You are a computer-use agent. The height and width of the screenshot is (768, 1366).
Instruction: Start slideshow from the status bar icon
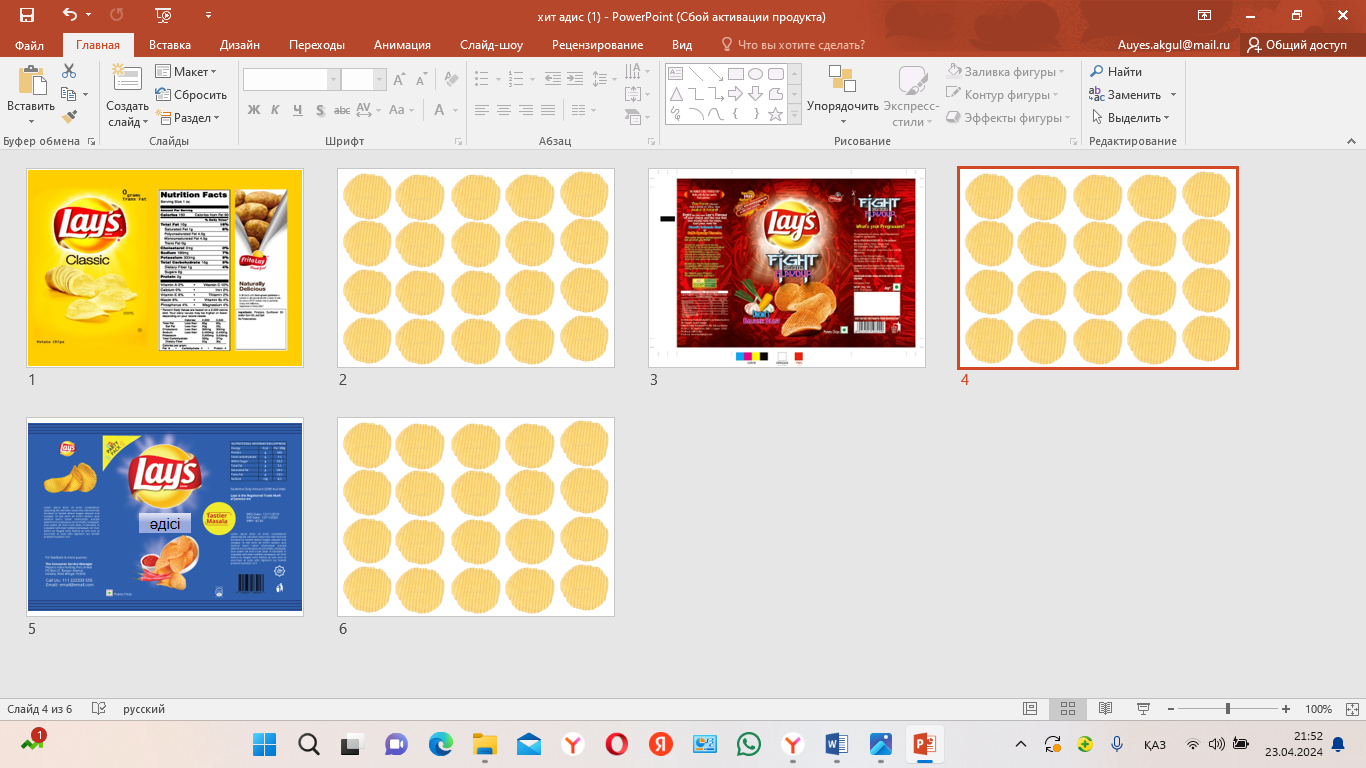tap(1143, 709)
